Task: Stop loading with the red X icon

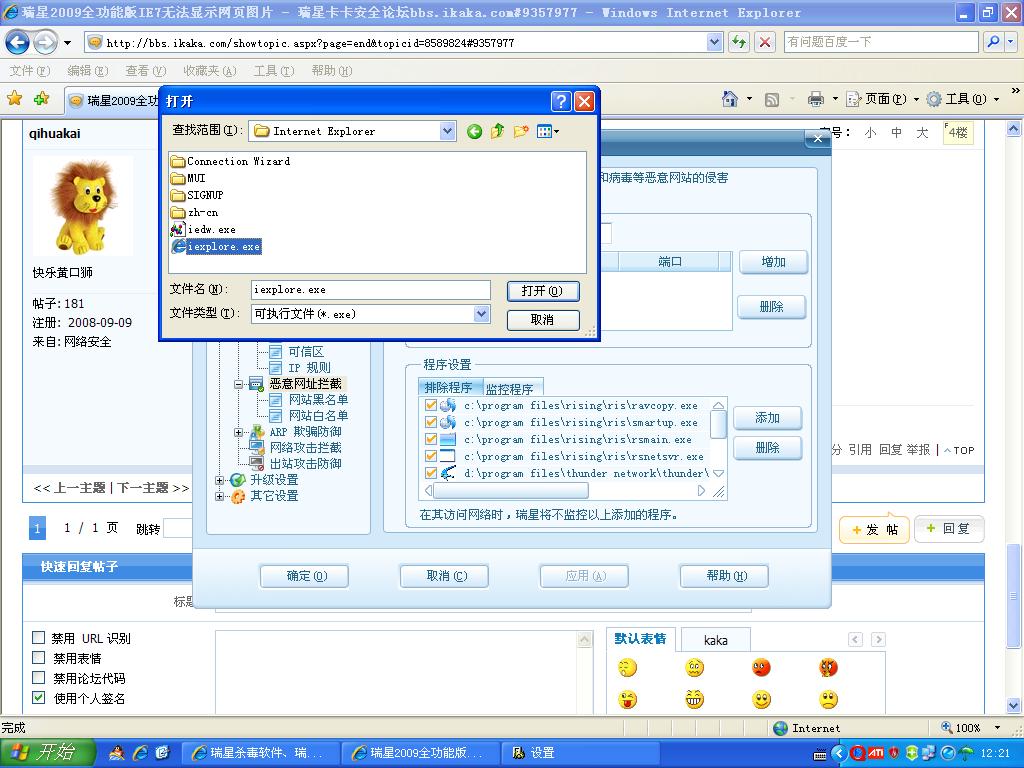Action: pos(765,42)
